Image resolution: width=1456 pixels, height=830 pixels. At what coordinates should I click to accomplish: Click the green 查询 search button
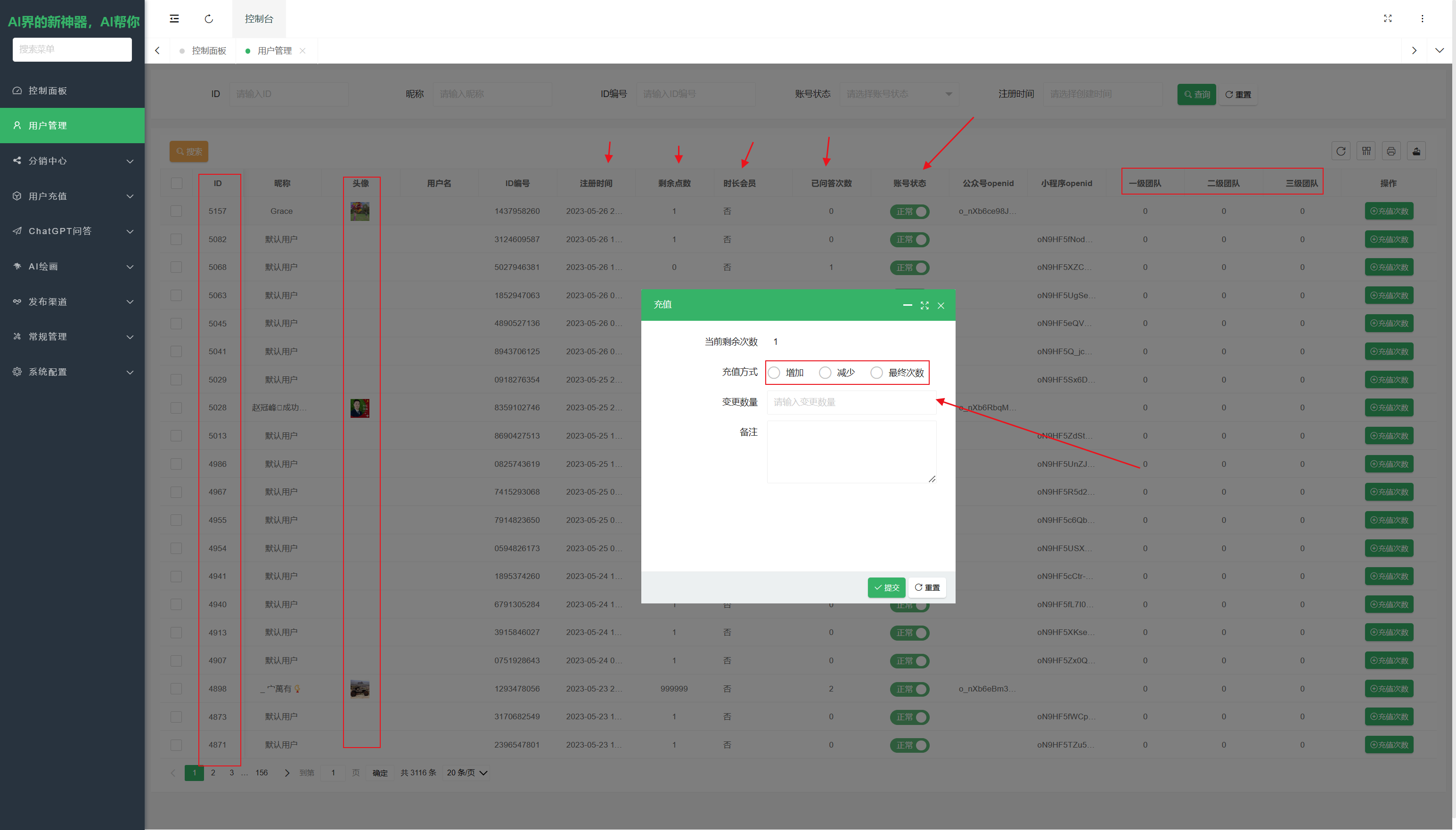1197,95
